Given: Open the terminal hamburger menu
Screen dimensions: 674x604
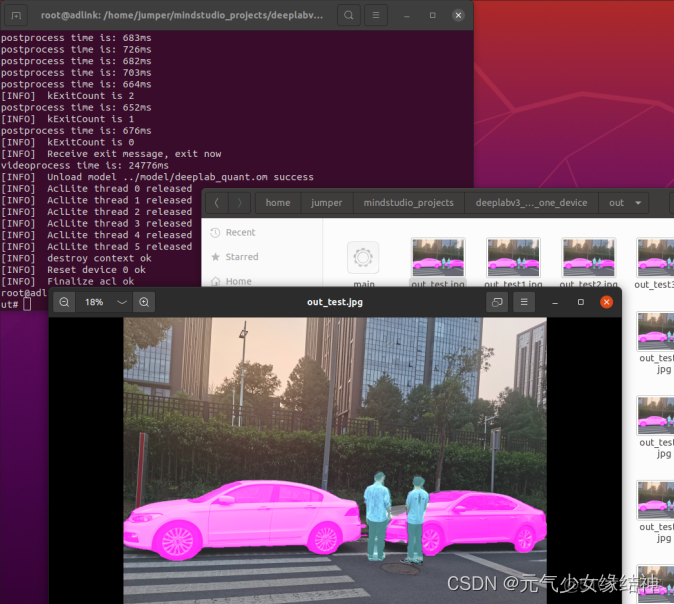Looking at the screenshot, I should coord(376,15).
